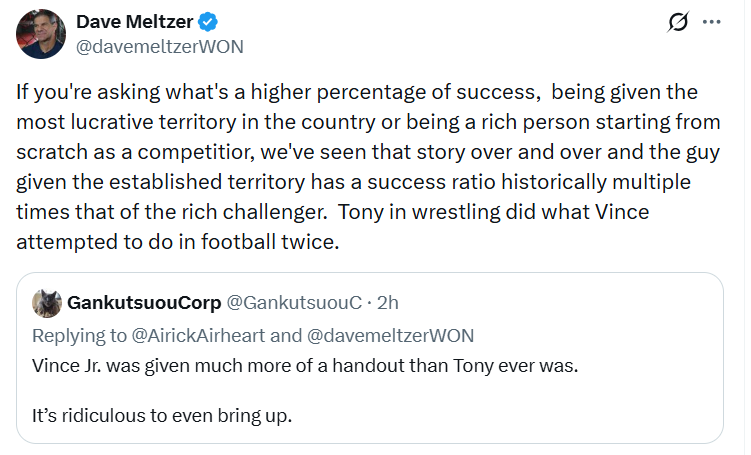Click "It's ridiculous to even bring up."
Screen dimensions: 751x455
(x=162, y=415)
